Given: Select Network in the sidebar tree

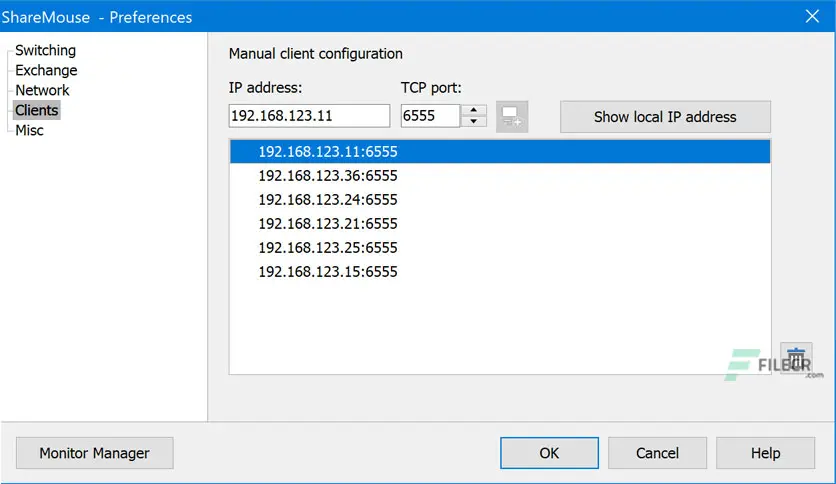Looking at the screenshot, I should (42, 90).
